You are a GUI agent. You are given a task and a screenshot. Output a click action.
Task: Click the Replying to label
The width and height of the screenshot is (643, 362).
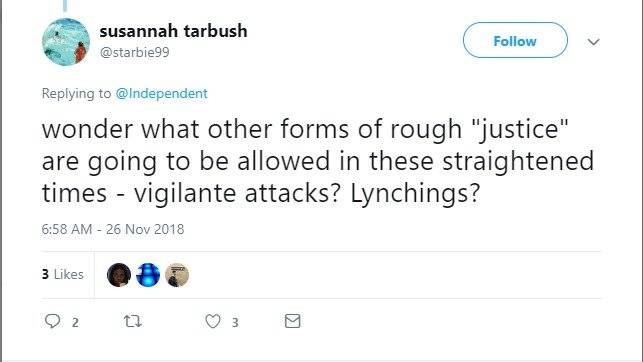pyautogui.click(x=76, y=93)
